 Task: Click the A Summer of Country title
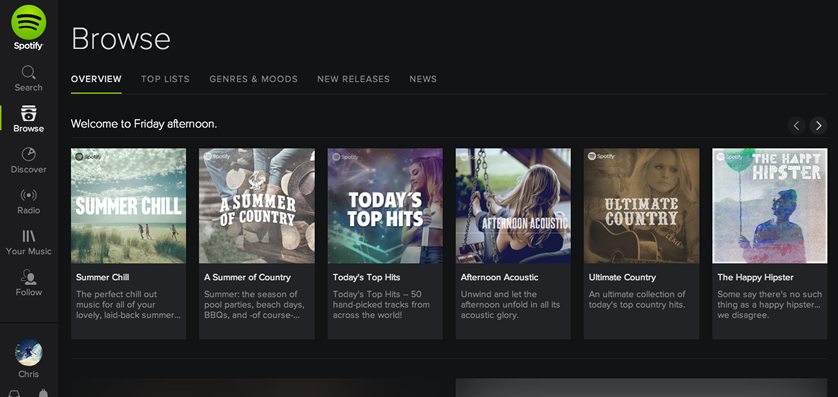pyautogui.click(x=247, y=277)
